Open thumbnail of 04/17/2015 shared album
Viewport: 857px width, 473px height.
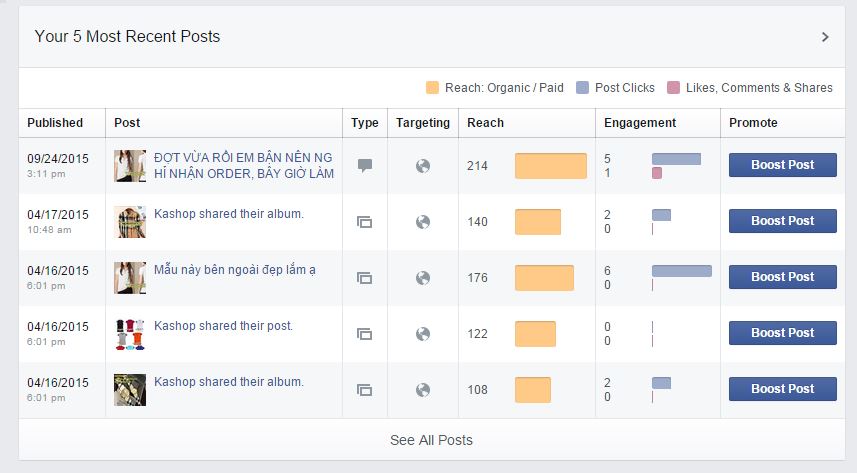130,222
